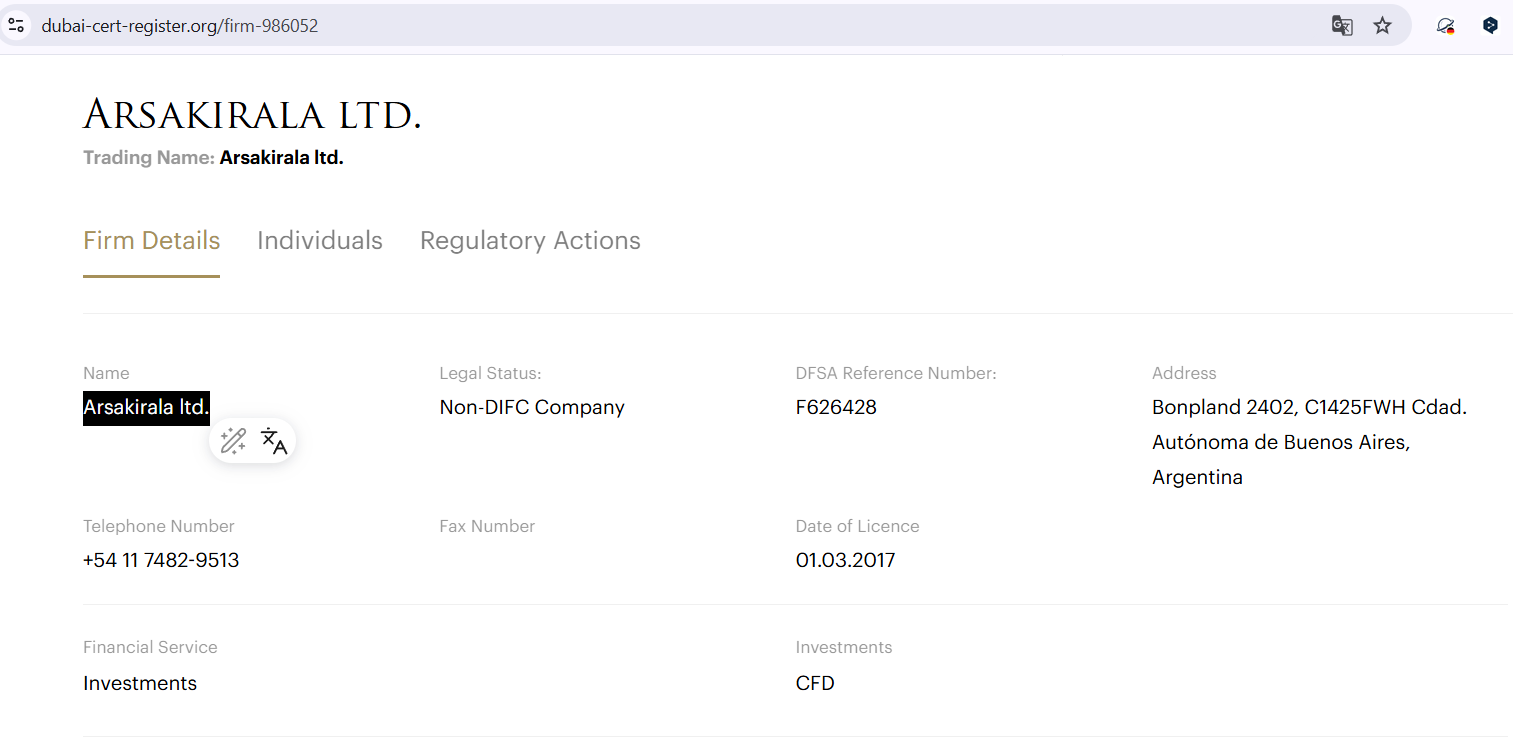Image resolution: width=1513 pixels, height=754 pixels.
Task: Bookmark this page with the star icon
Action: click(x=1382, y=26)
